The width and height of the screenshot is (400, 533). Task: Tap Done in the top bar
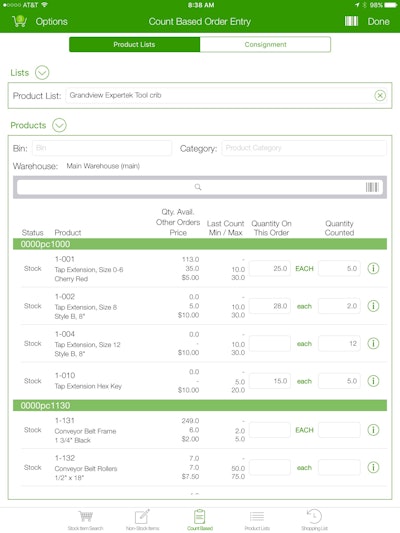(378, 22)
